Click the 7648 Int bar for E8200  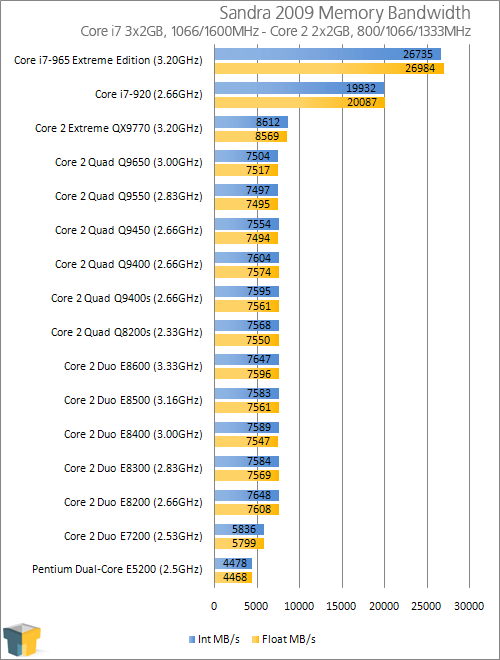tap(247, 495)
